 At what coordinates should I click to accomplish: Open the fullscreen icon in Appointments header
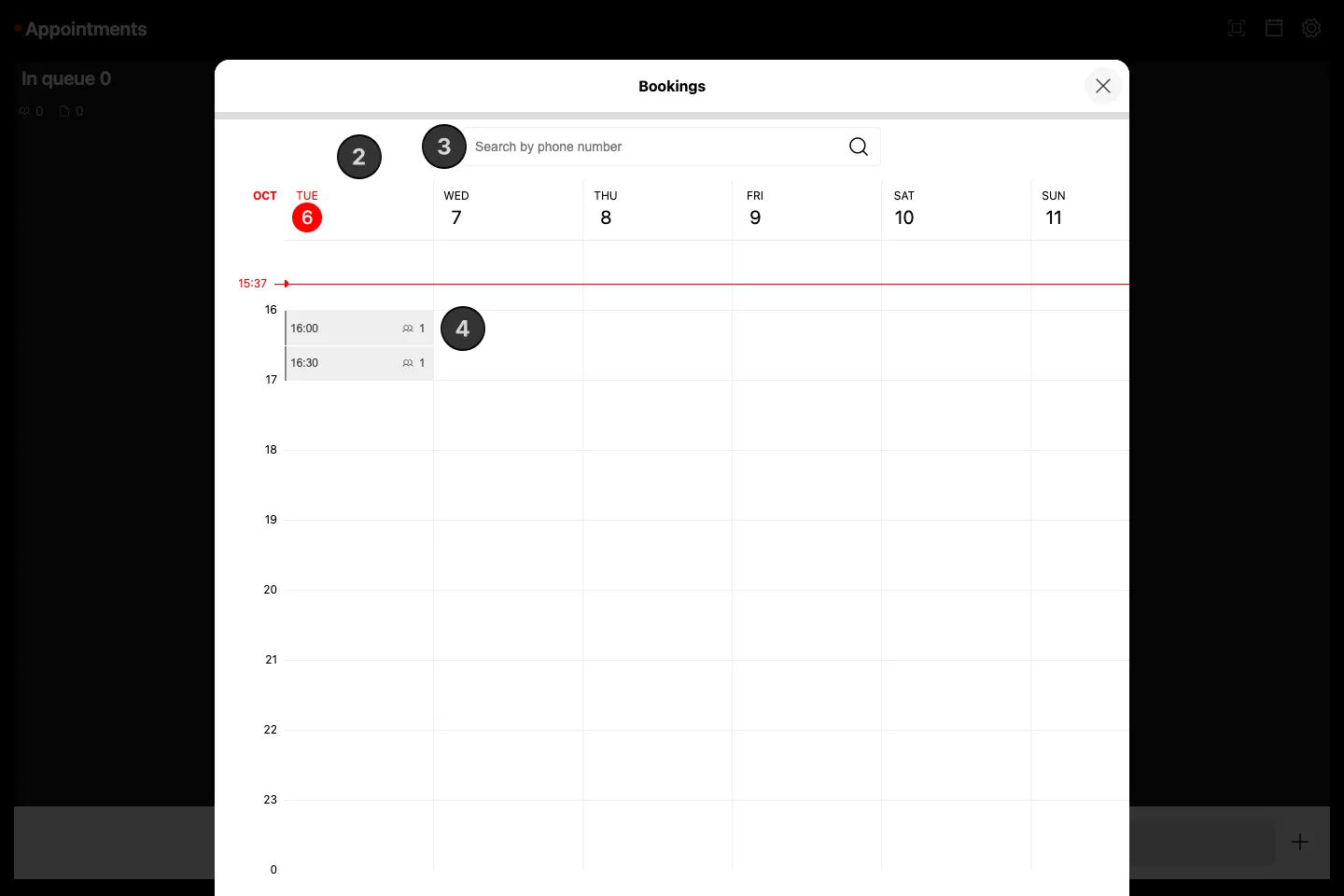click(x=1237, y=28)
